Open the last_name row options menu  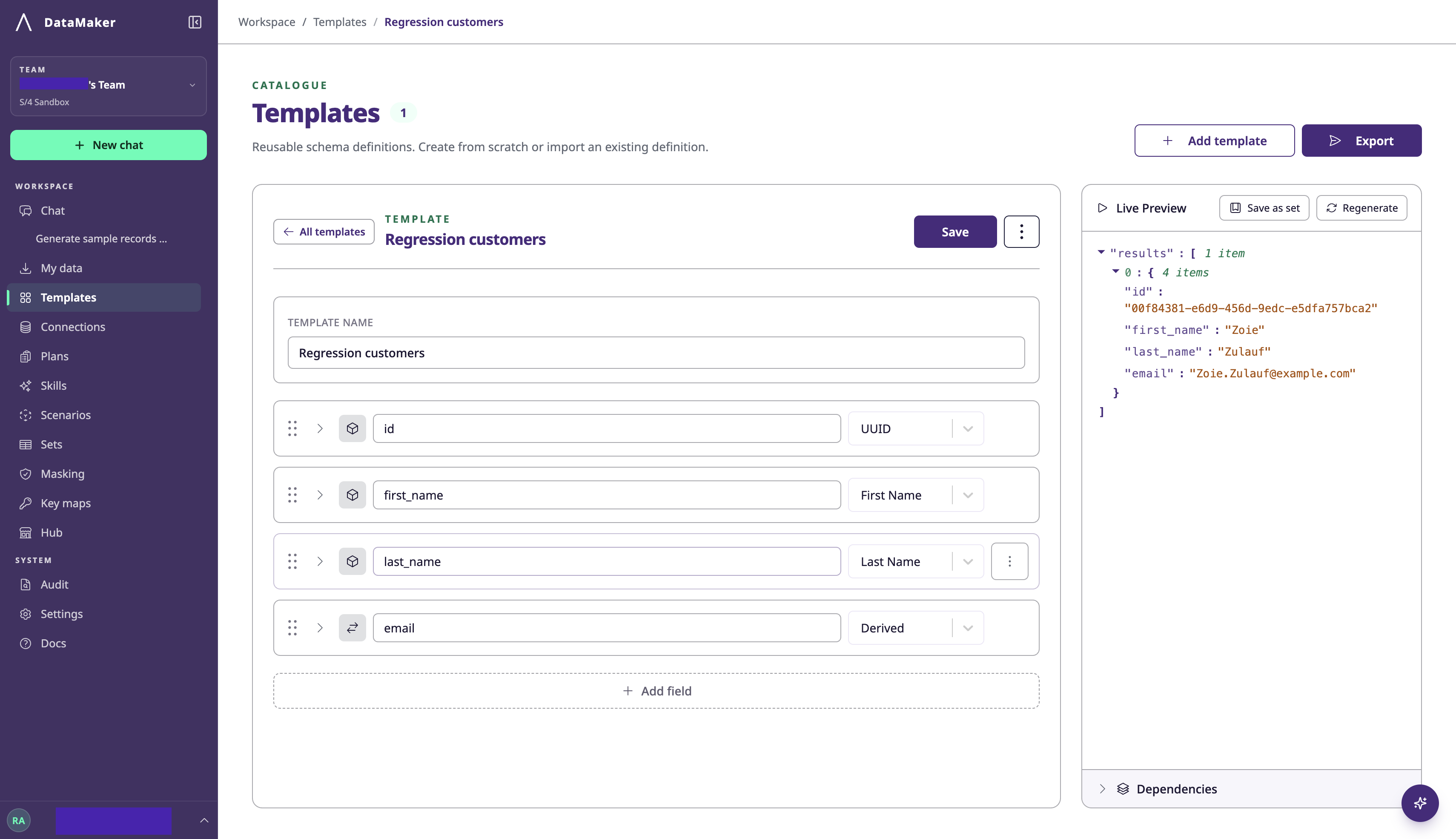coord(1010,561)
